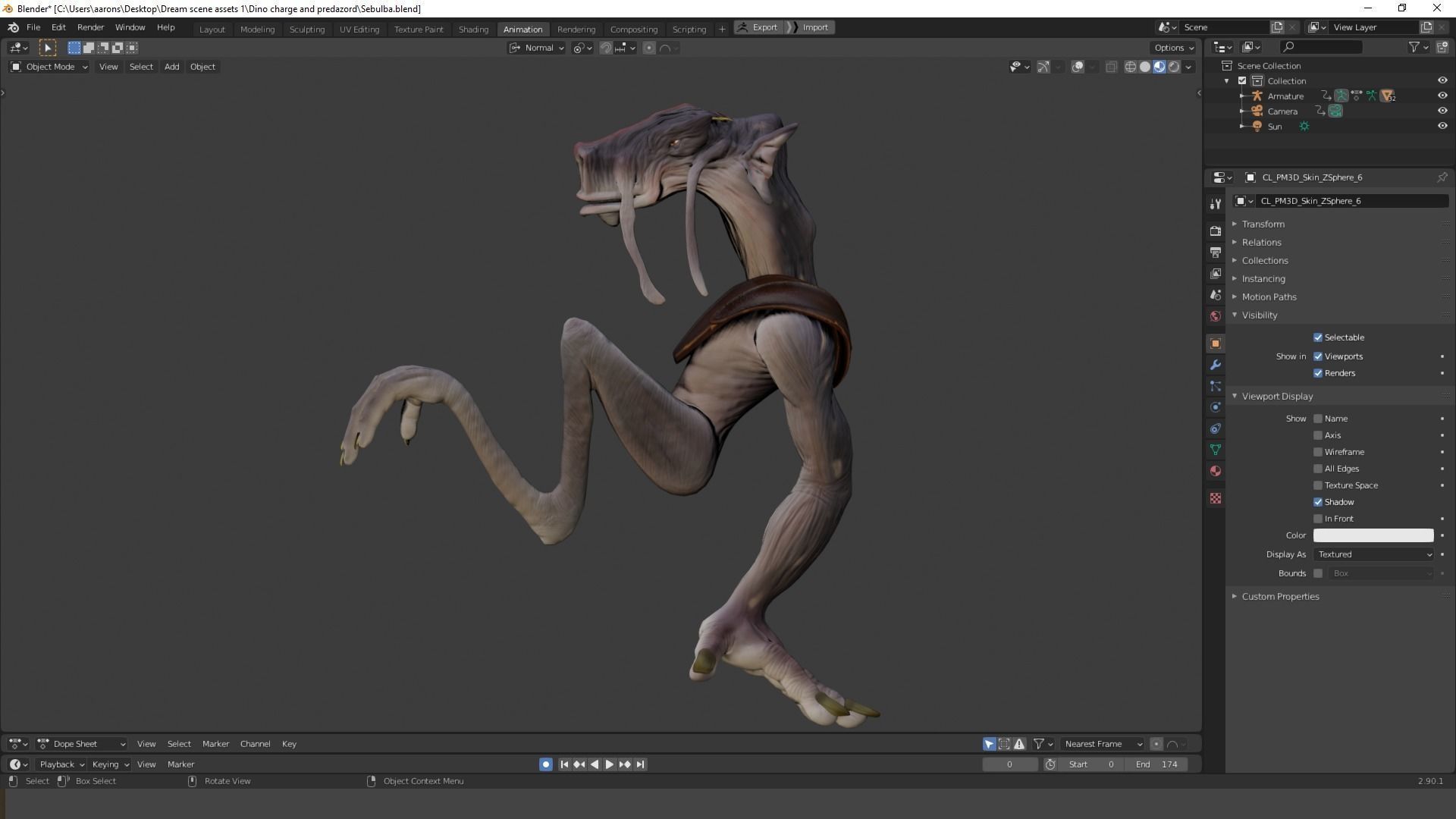Switch viewport to Rendered shading

click(x=1174, y=67)
